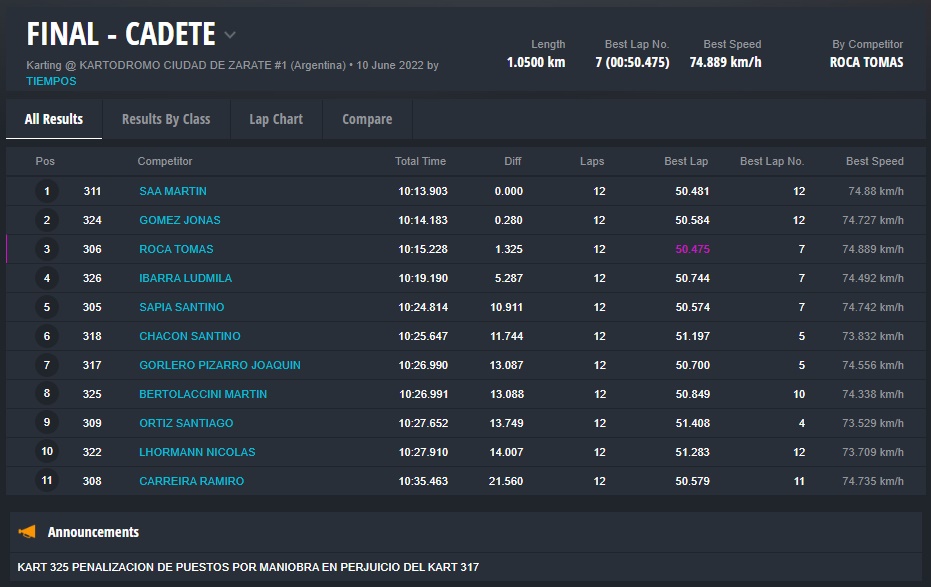The width and height of the screenshot is (931, 587).
Task: Click the Best Lap column header
Action: click(686, 161)
